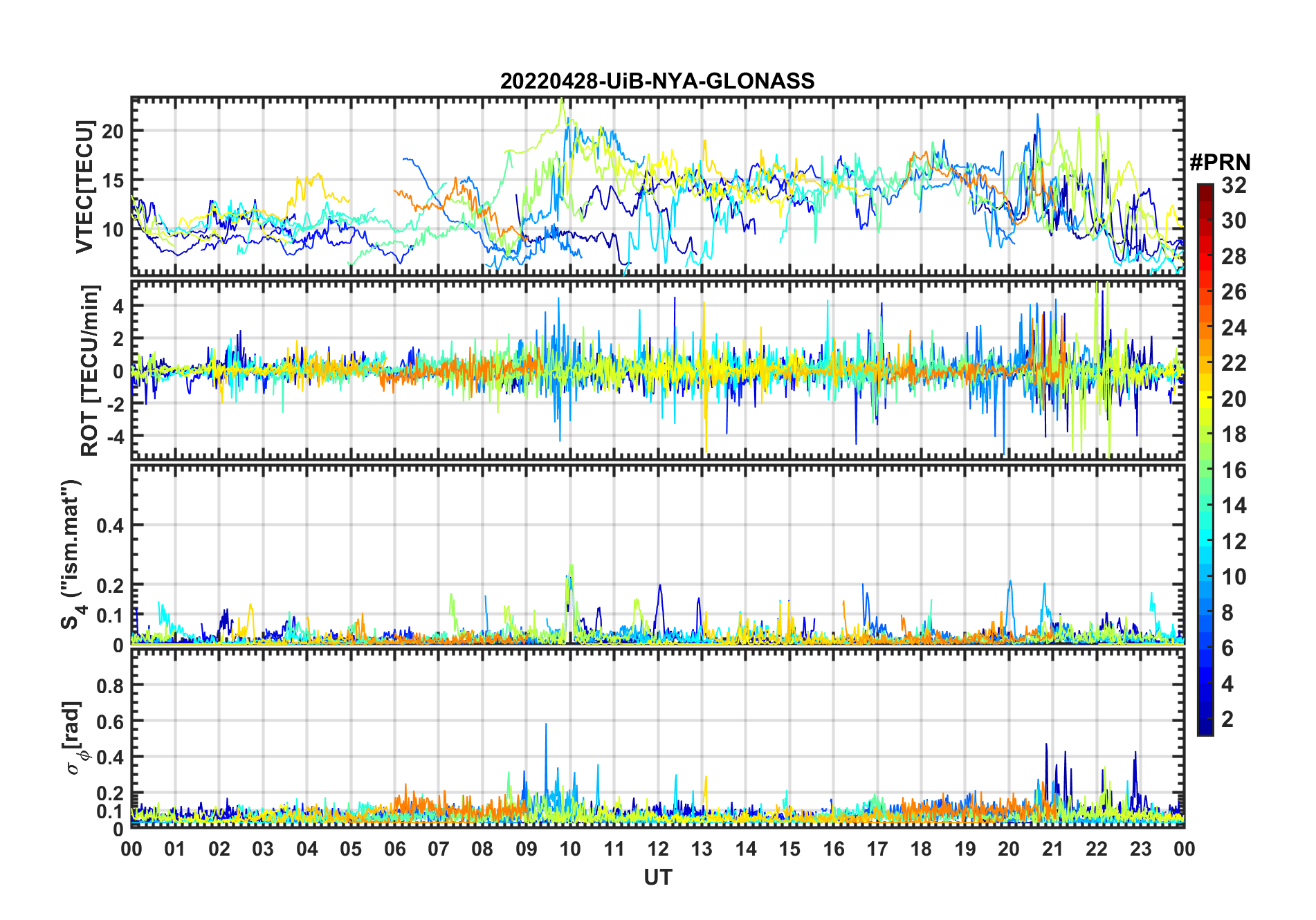
Task: Click the 0.6 tick on the sigma-phi y-axis
Action: [x=110, y=721]
